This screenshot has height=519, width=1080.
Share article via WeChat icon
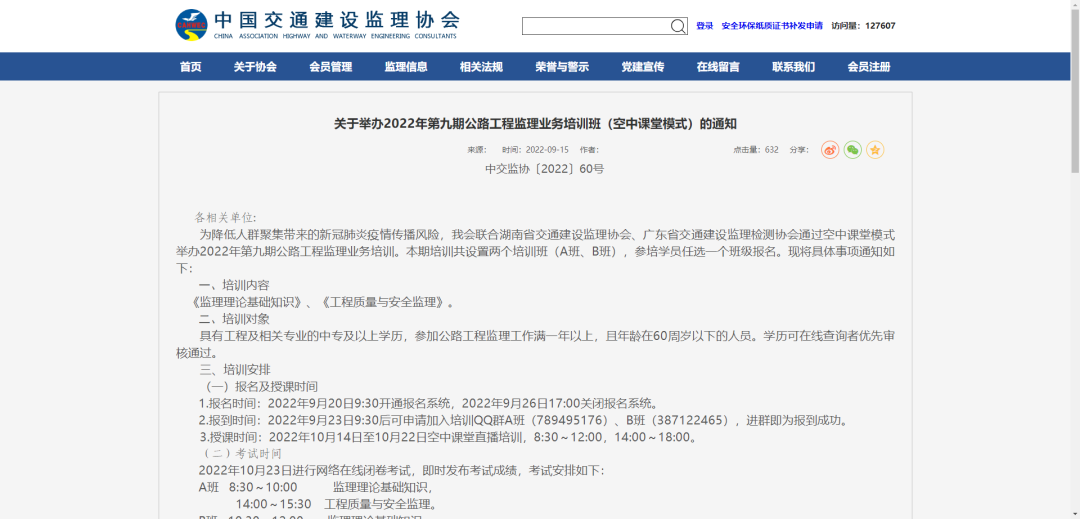click(x=852, y=150)
